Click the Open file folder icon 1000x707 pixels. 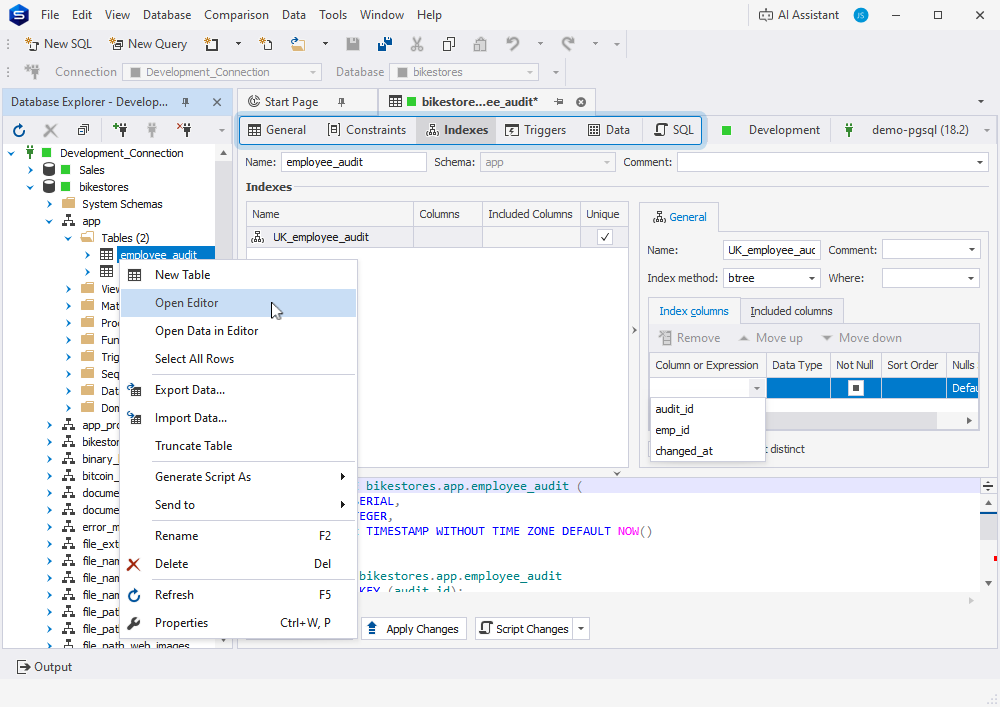click(x=298, y=44)
